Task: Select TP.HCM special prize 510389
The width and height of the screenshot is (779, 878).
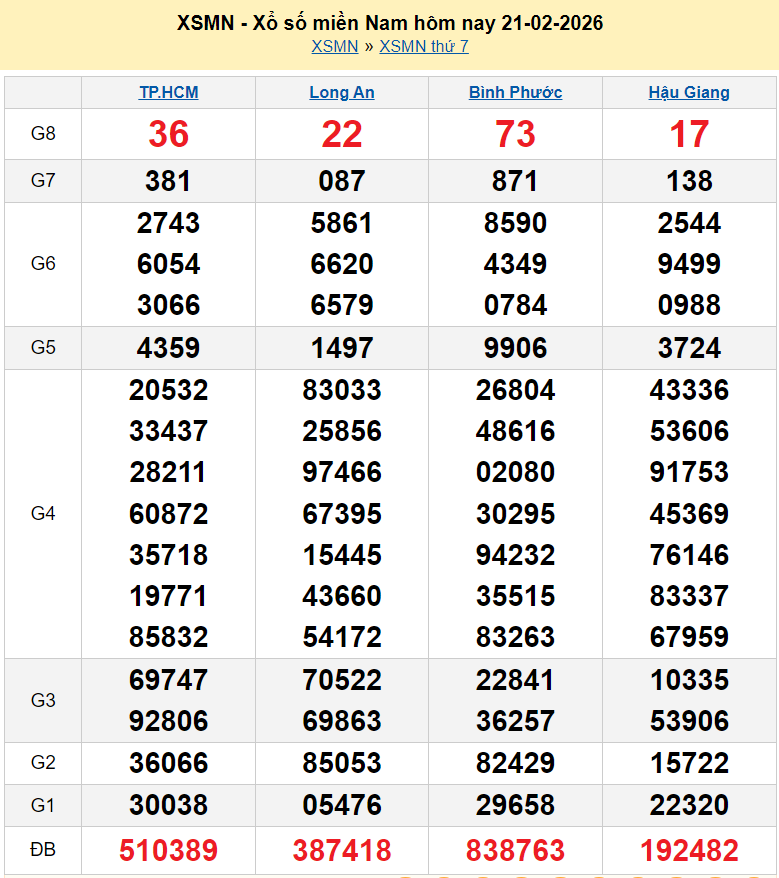Action: coord(168,850)
